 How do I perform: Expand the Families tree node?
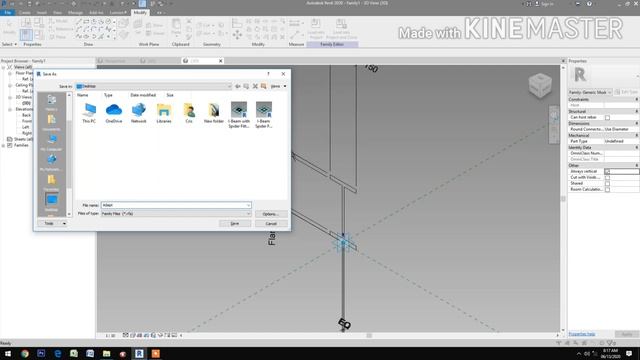pyautogui.click(x=4, y=145)
